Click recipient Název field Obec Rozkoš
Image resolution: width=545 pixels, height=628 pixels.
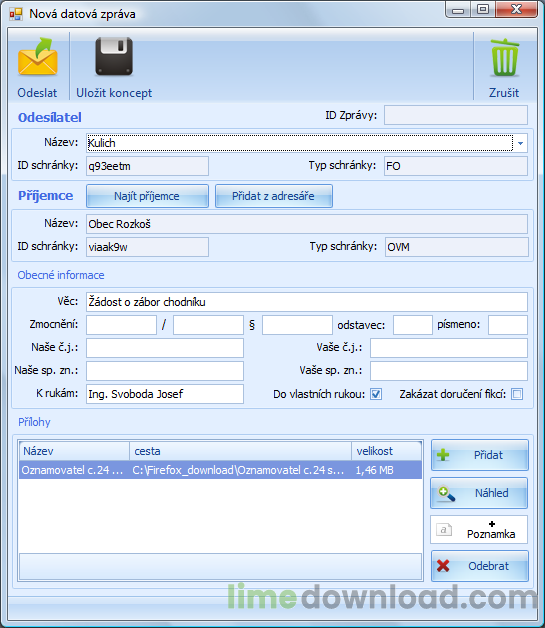click(x=307, y=224)
